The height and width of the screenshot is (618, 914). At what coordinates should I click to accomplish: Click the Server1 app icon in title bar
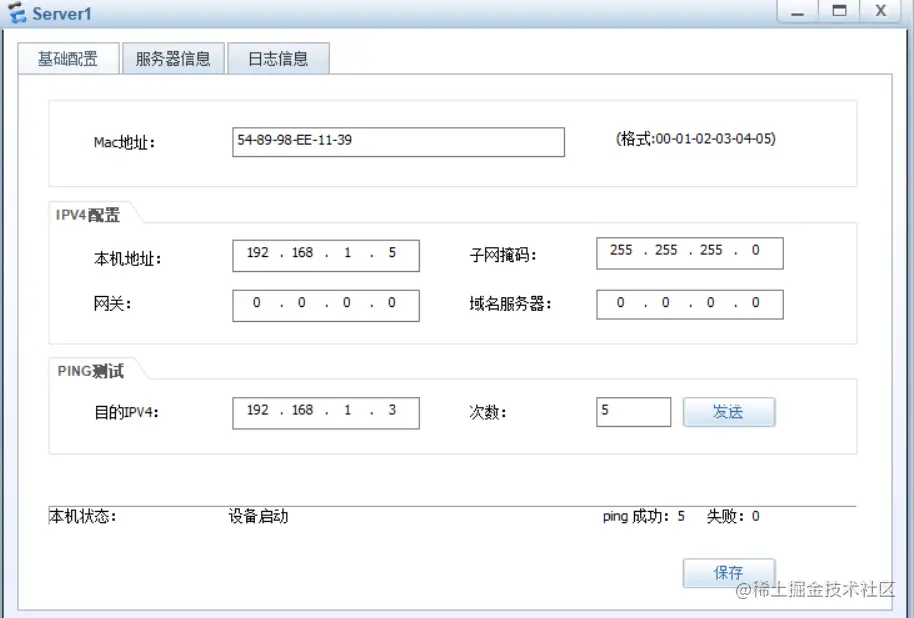coord(17,12)
